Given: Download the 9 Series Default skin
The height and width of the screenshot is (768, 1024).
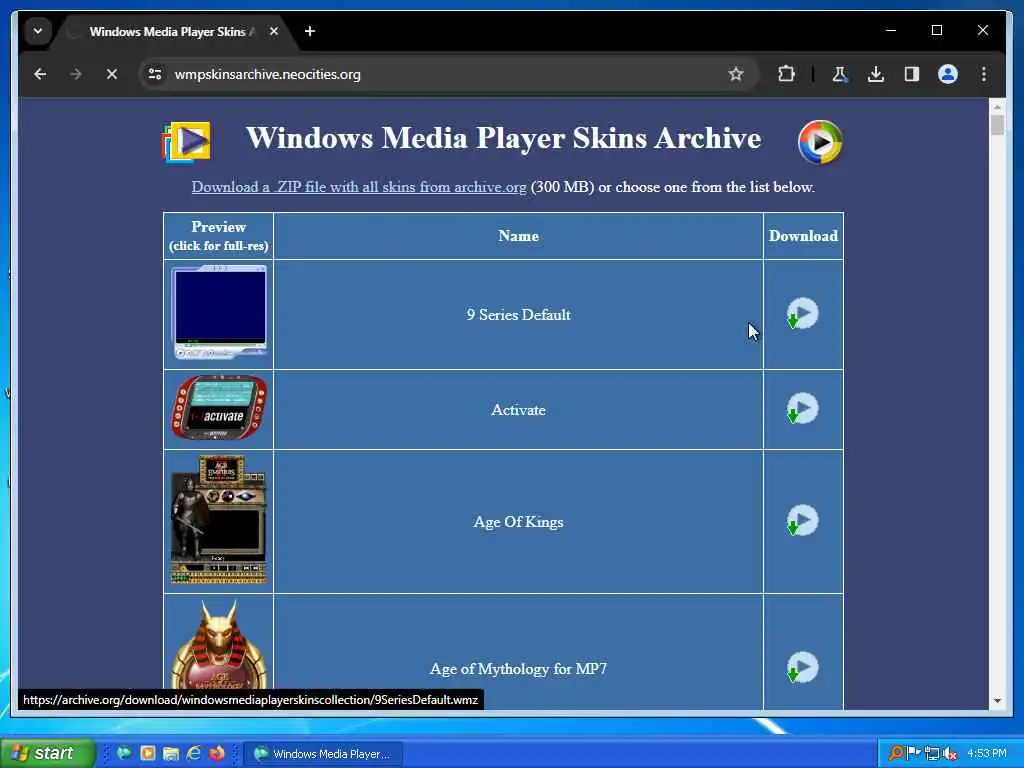Looking at the screenshot, I should click(x=803, y=314).
